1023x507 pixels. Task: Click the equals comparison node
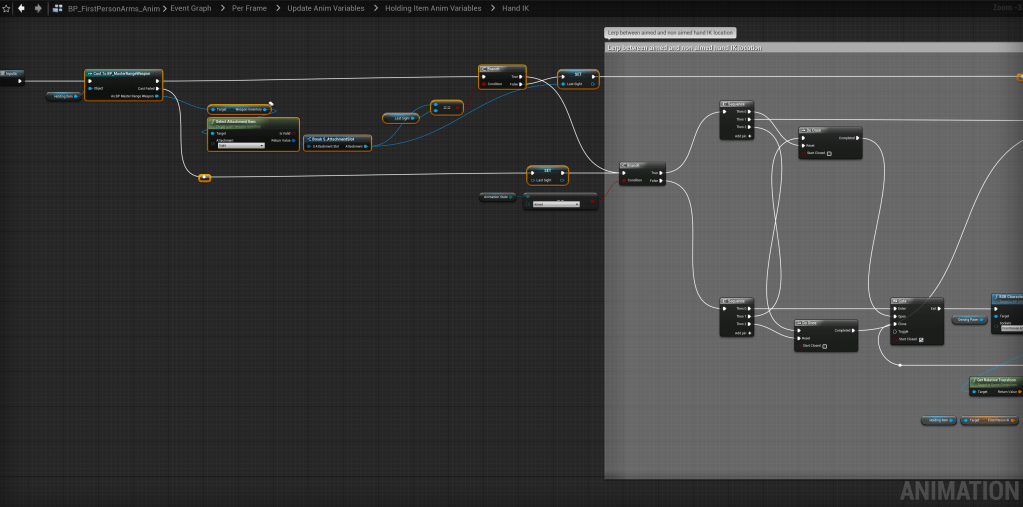click(x=447, y=107)
